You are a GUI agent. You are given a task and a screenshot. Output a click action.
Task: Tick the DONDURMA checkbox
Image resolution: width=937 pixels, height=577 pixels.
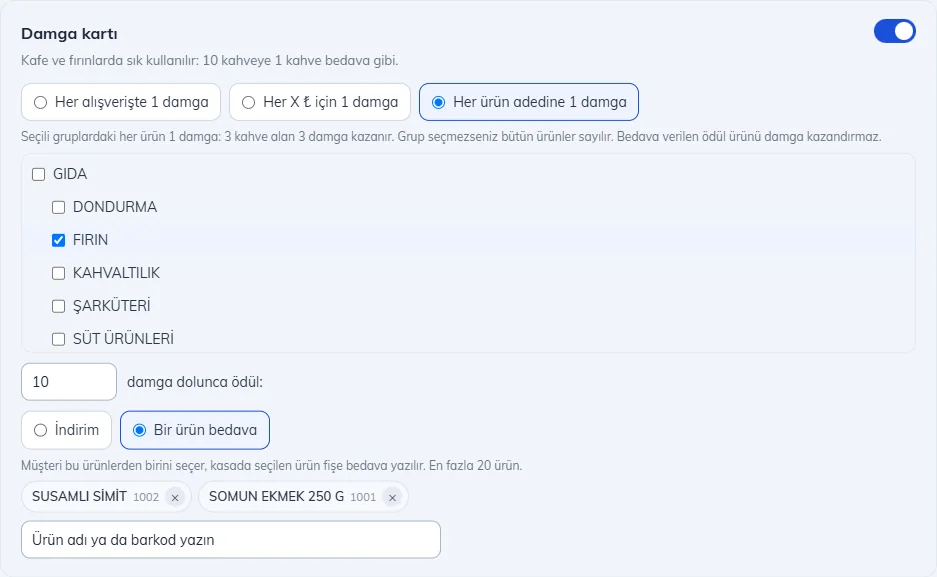pos(59,207)
